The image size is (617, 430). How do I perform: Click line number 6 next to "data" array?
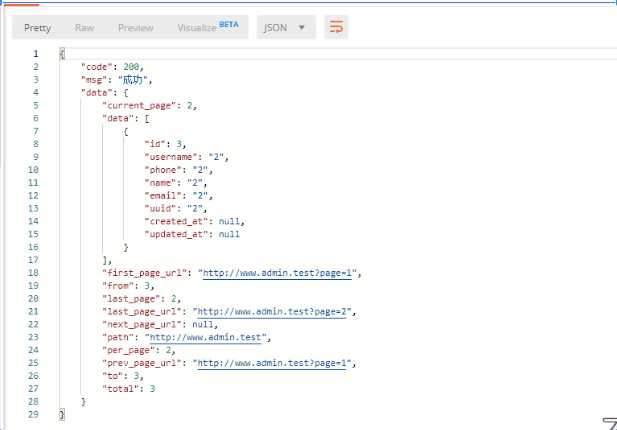(x=36, y=118)
